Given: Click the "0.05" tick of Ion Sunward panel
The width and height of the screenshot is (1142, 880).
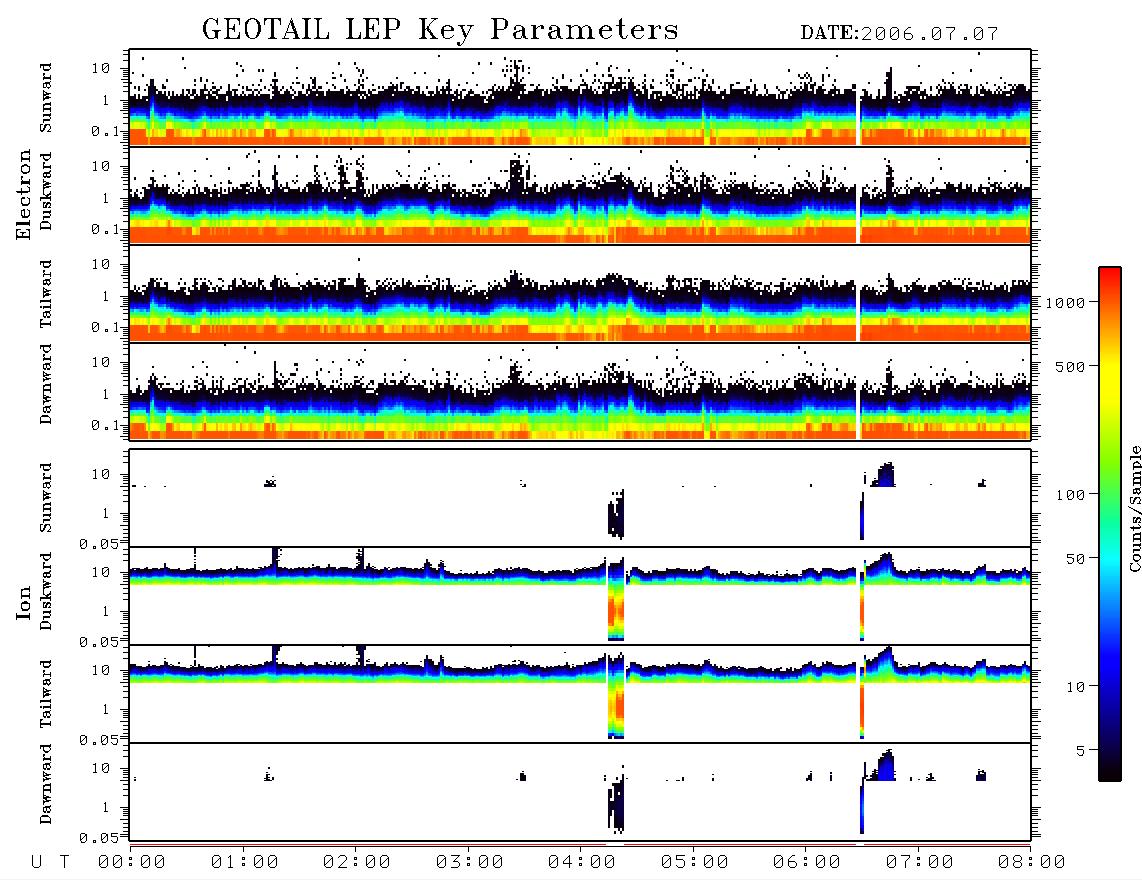Looking at the screenshot, I should coord(99,543).
